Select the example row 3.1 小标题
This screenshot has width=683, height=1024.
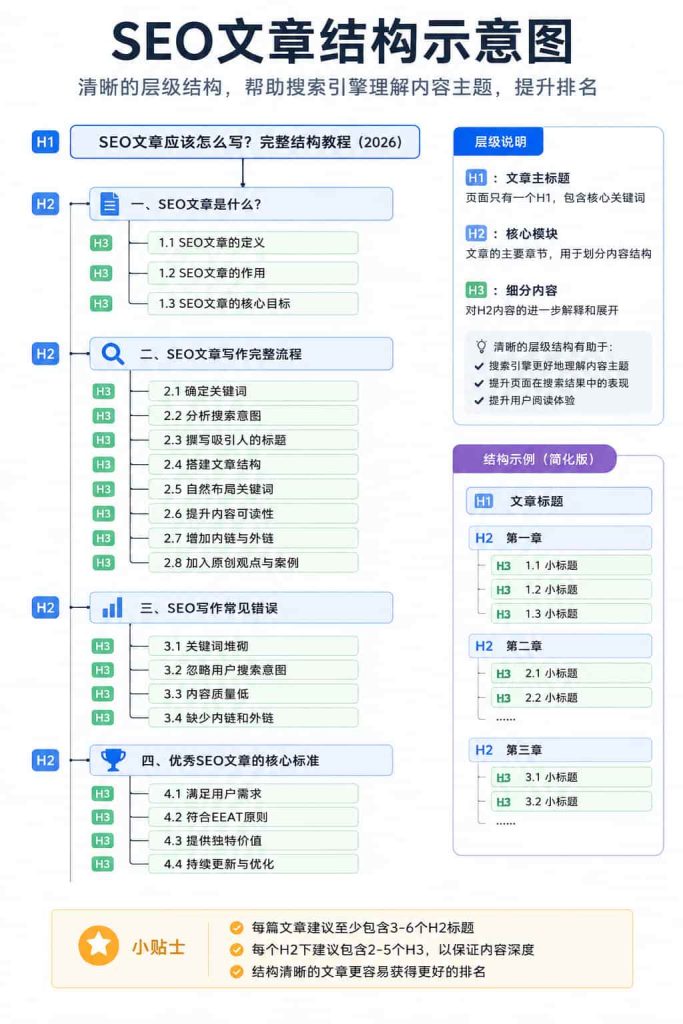point(571,777)
